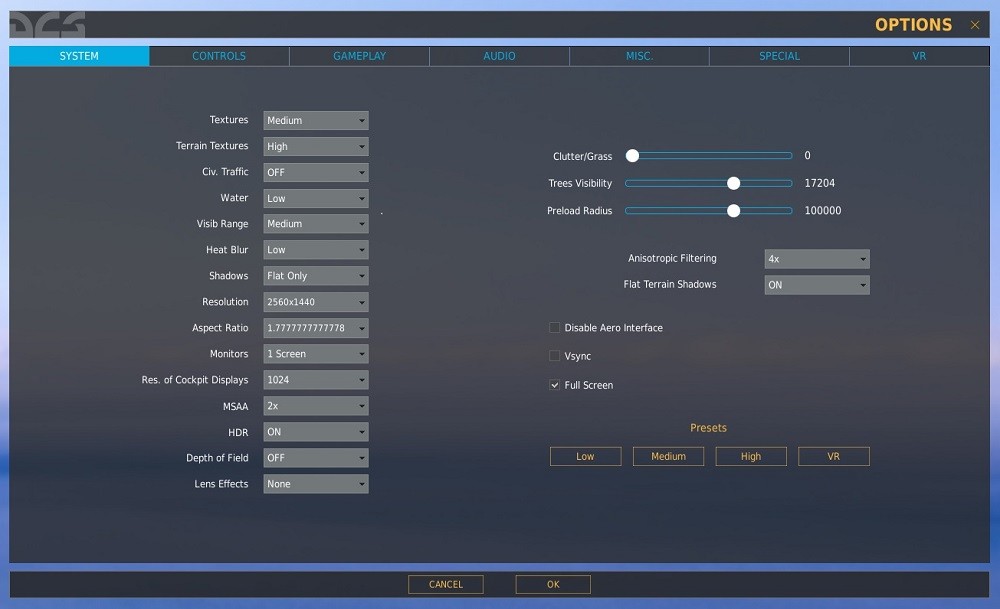Switch to the Controls tab
Screen dimensions: 1000x609
(x=219, y=56)
